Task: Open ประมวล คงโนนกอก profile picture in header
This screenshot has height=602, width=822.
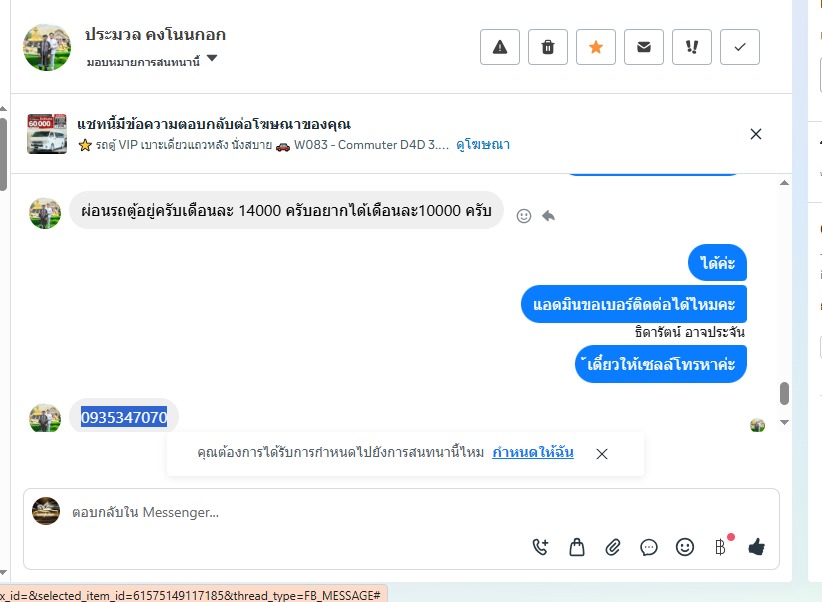Action: [x=47, y=47]
